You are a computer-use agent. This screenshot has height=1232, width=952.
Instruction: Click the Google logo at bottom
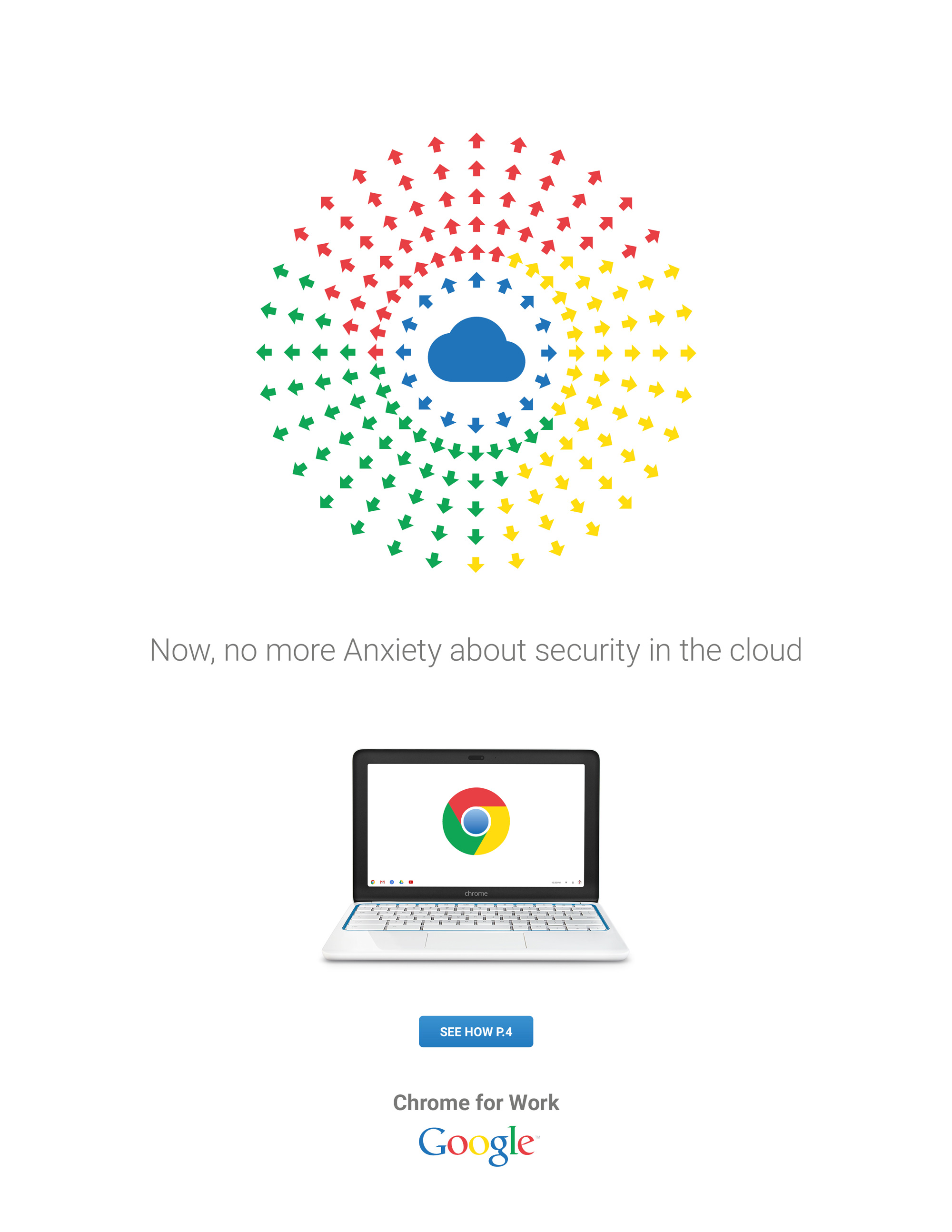point(478,1144)
